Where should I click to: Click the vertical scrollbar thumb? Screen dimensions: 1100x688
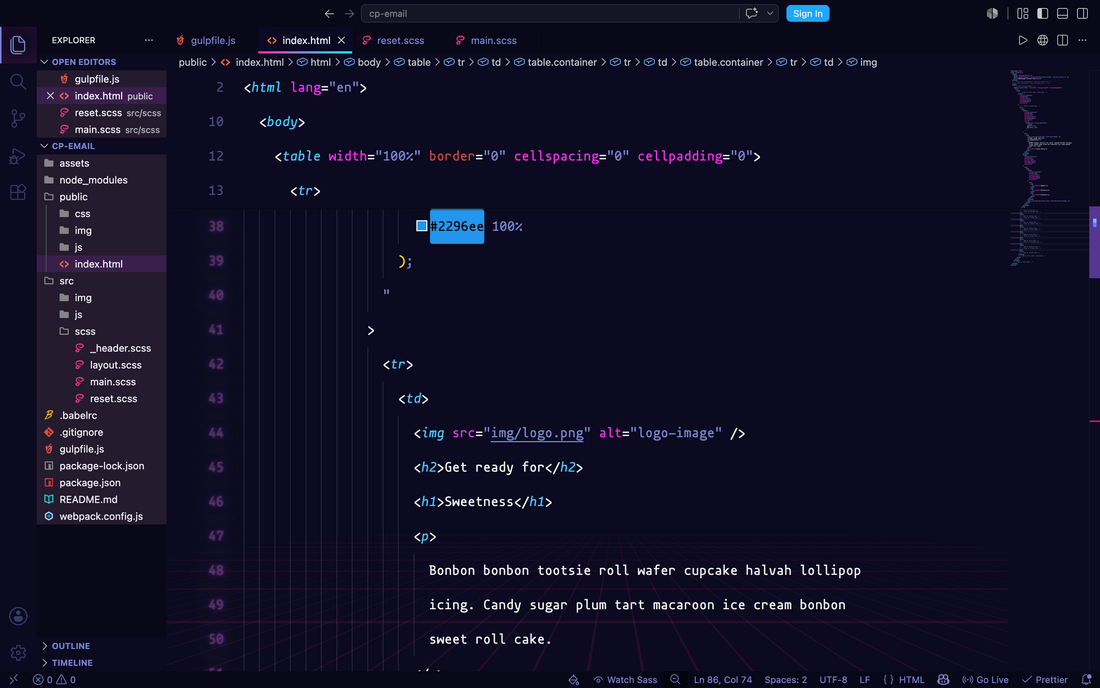point(1094,242)
